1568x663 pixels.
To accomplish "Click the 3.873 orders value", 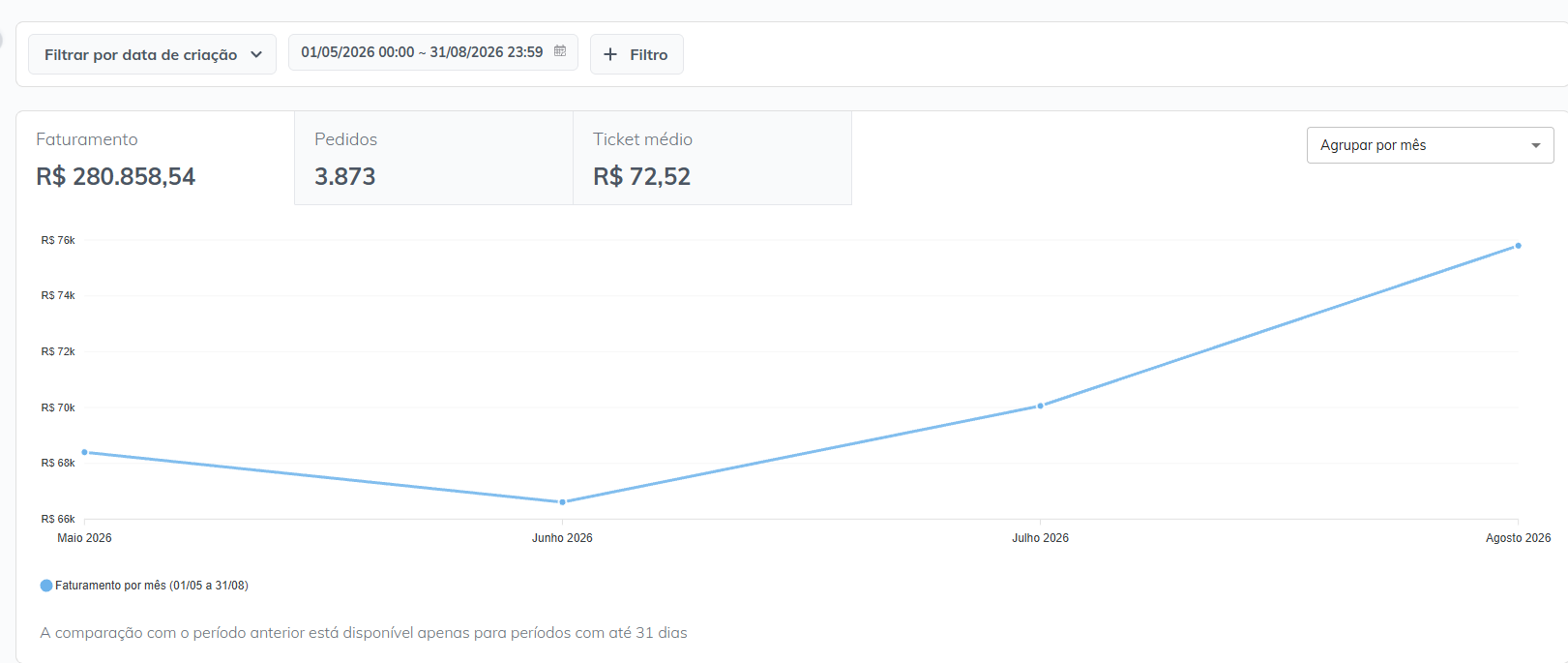I will point(344,176).
